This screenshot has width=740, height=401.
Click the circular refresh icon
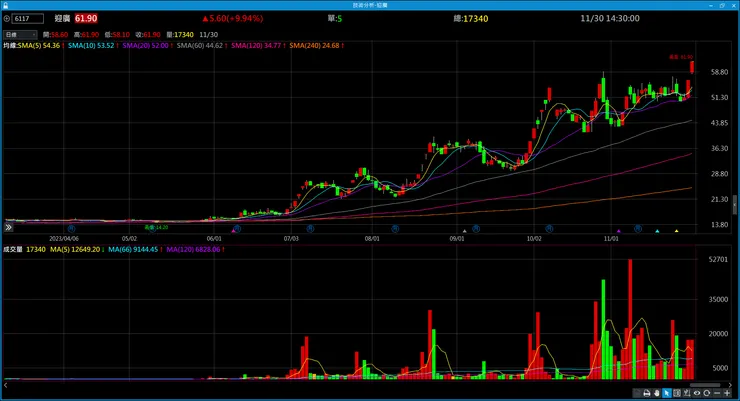point(706,393)
